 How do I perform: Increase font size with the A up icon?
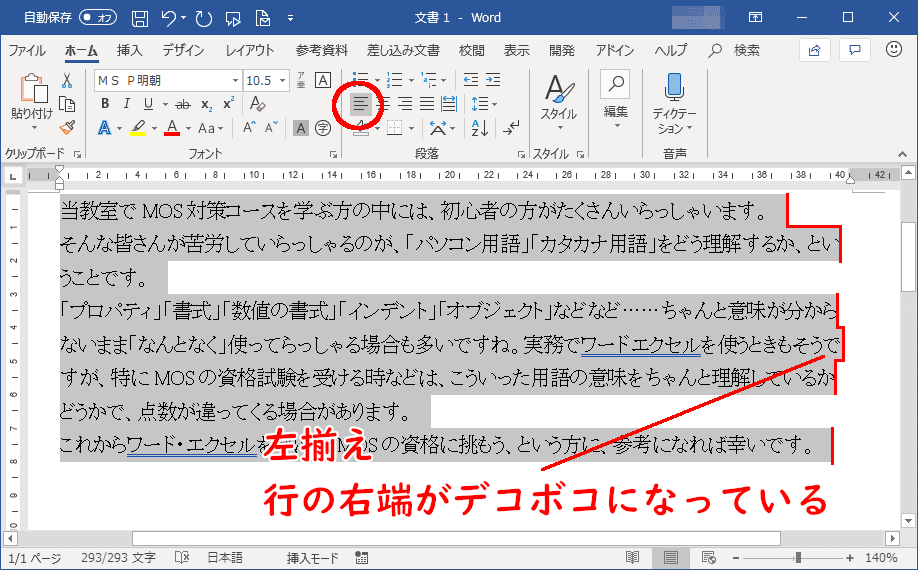click(249, 128)
